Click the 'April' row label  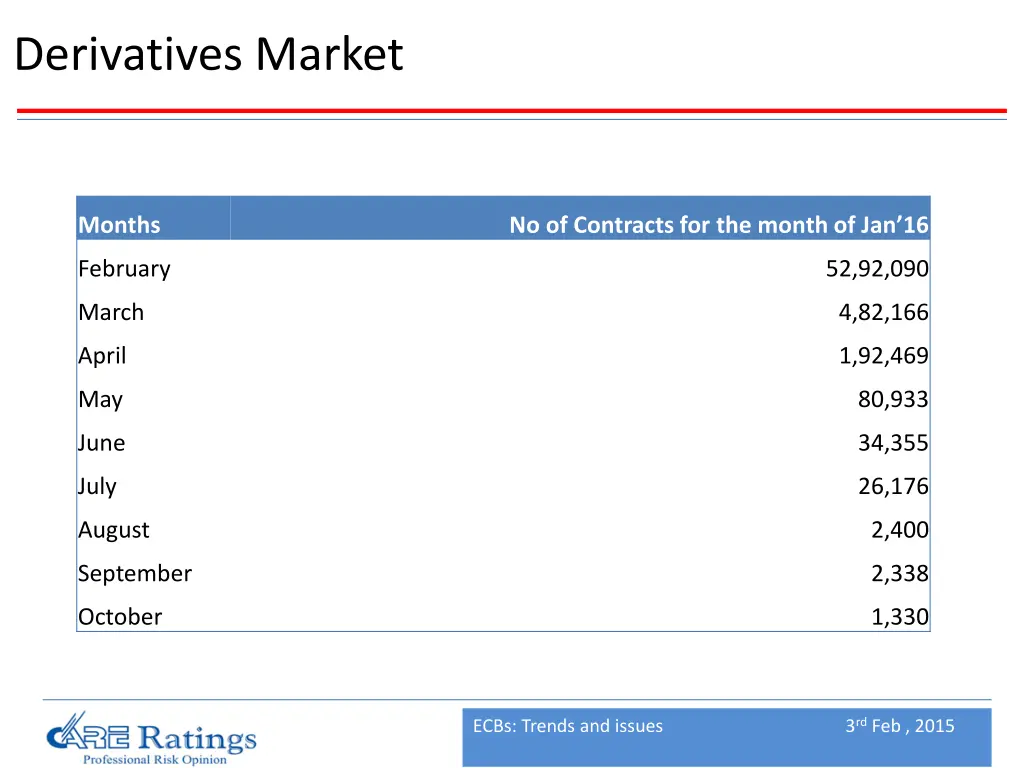tap(102, 357)
